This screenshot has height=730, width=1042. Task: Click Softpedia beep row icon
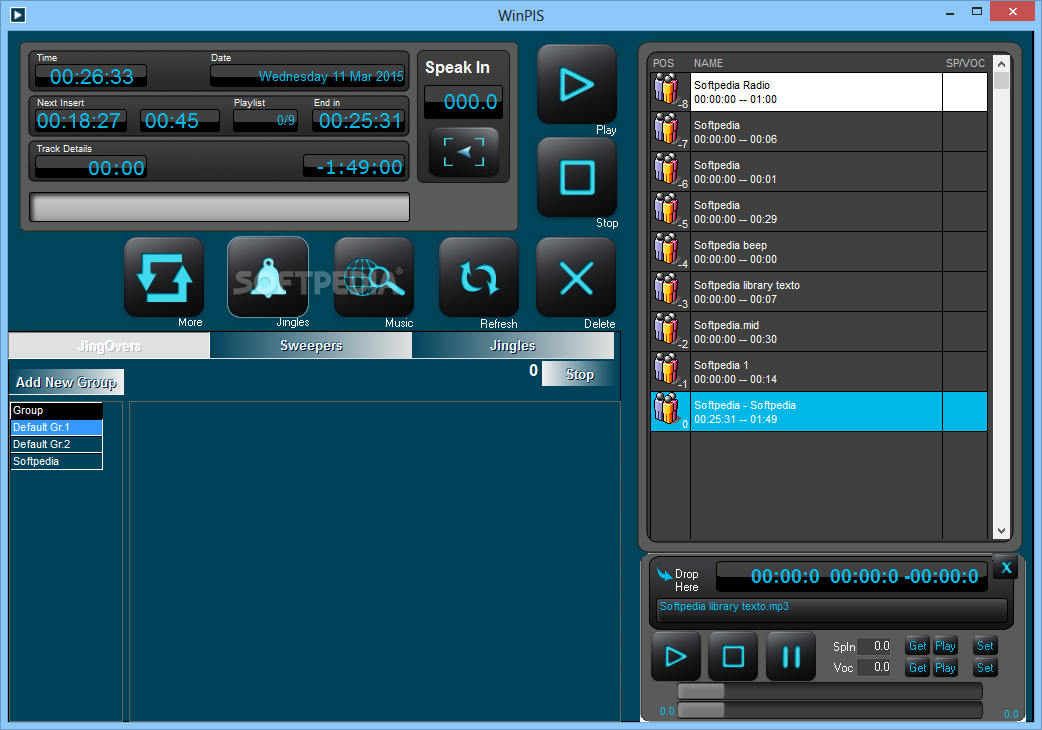[667, 249]
